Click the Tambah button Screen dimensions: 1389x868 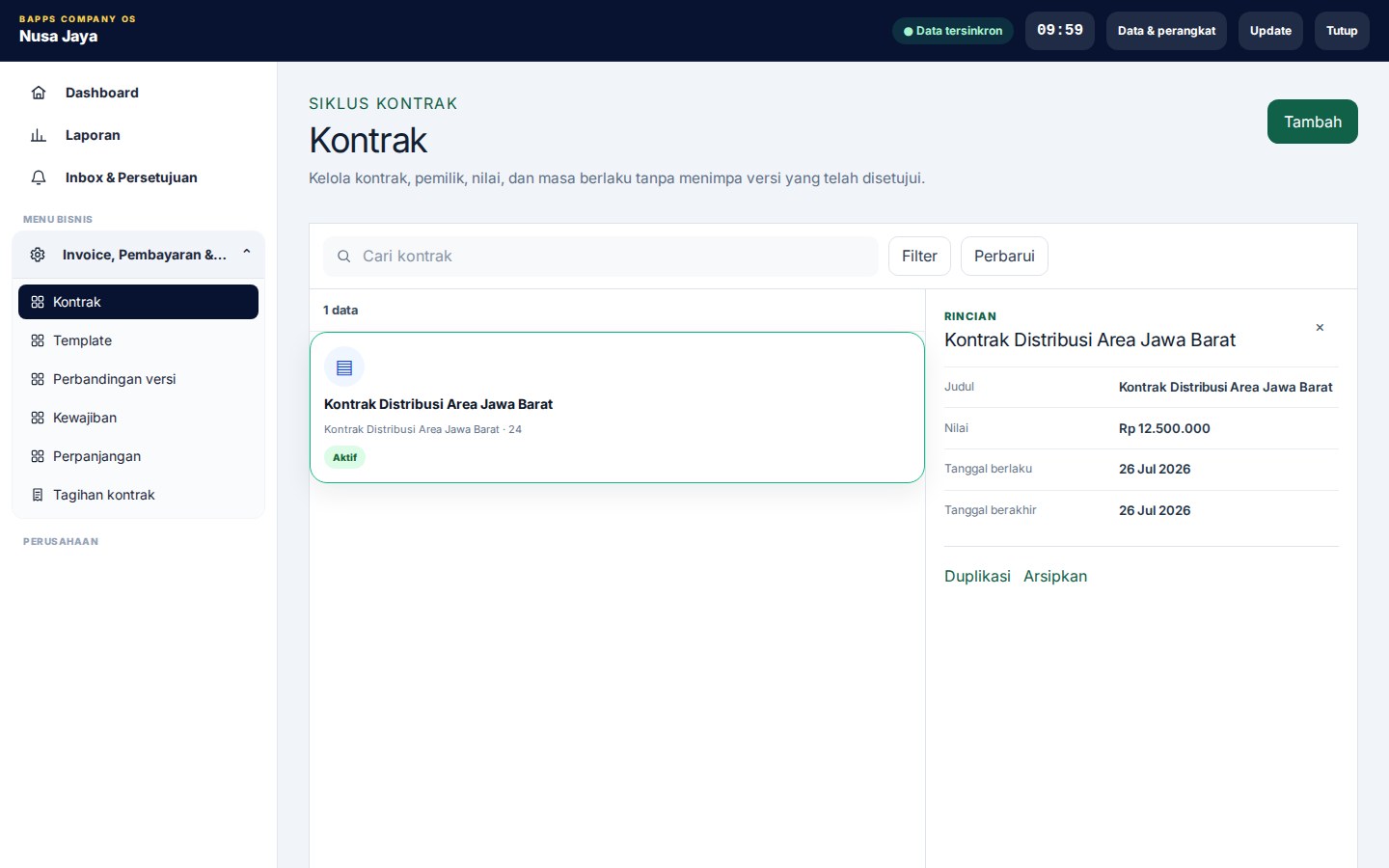(1312, 122)
